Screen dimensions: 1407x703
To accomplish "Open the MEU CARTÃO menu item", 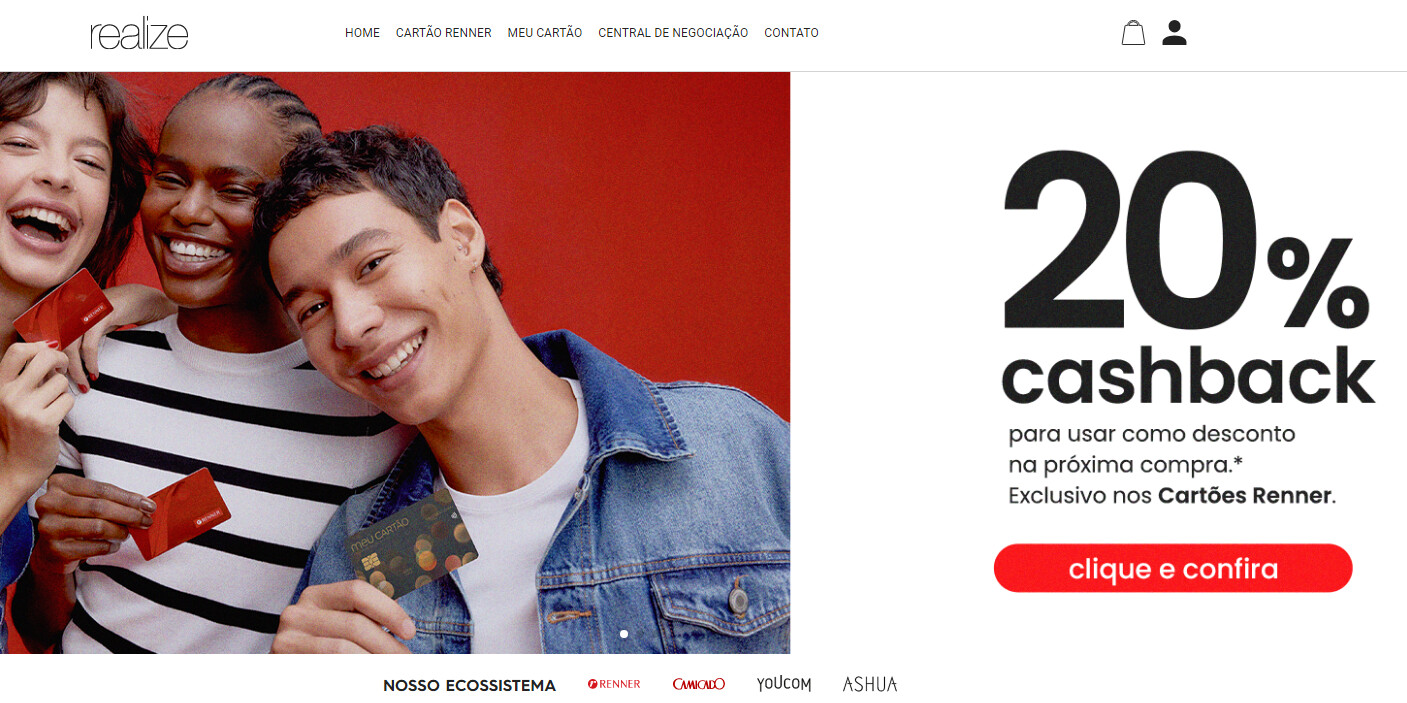I will (545, 33).
